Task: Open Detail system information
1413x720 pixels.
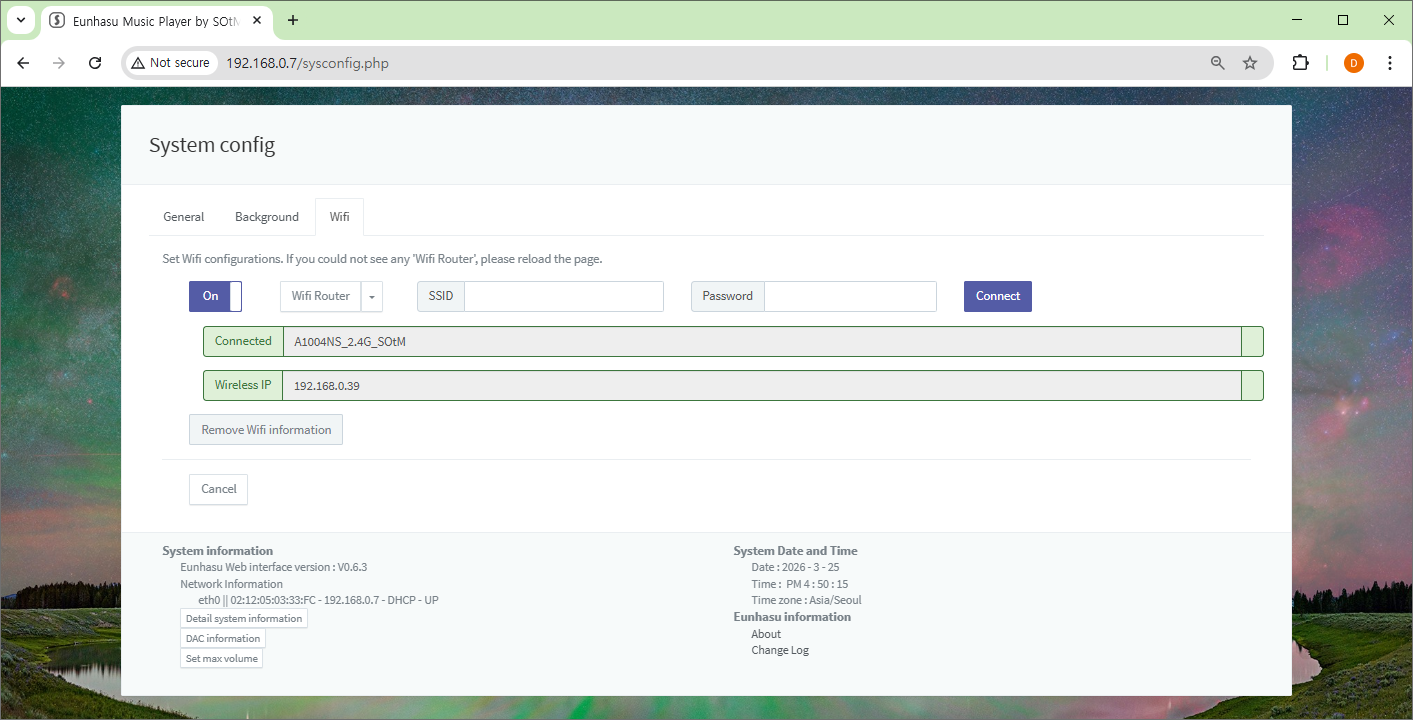Action: coord(244,619)
